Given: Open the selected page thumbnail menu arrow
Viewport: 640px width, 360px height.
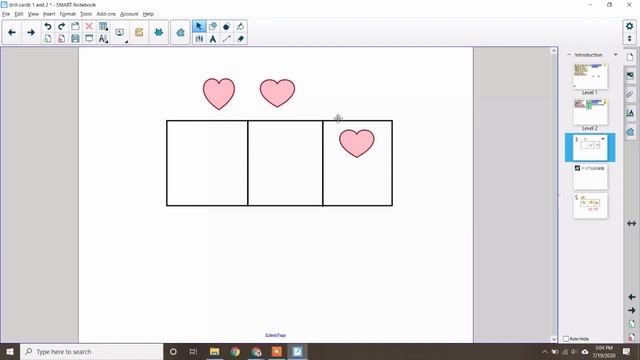Looking at the screenshot, I should [x=603, y=139].
